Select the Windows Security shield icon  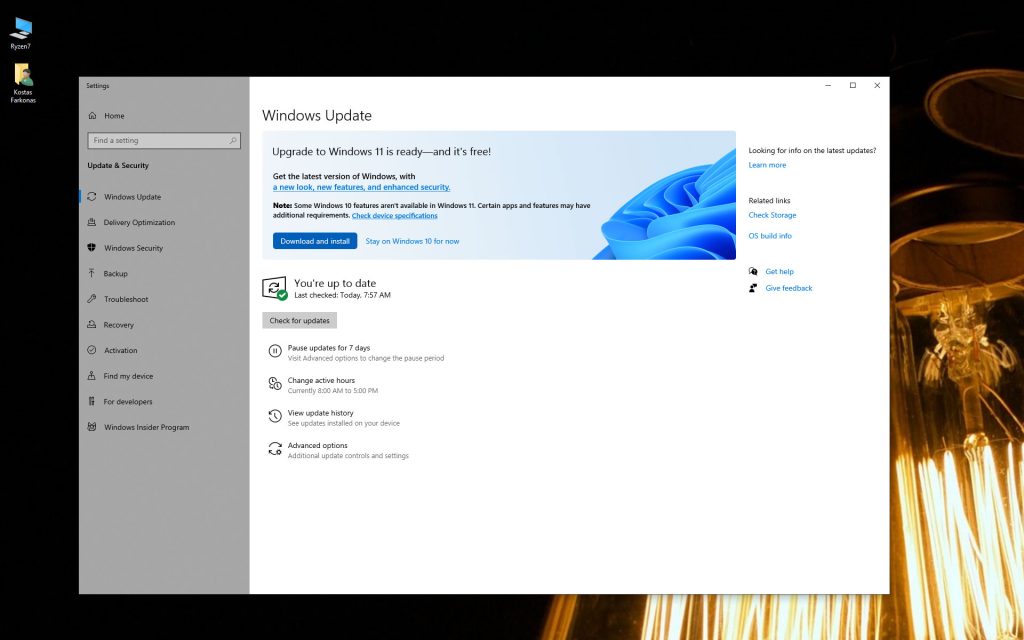(91, 248)
